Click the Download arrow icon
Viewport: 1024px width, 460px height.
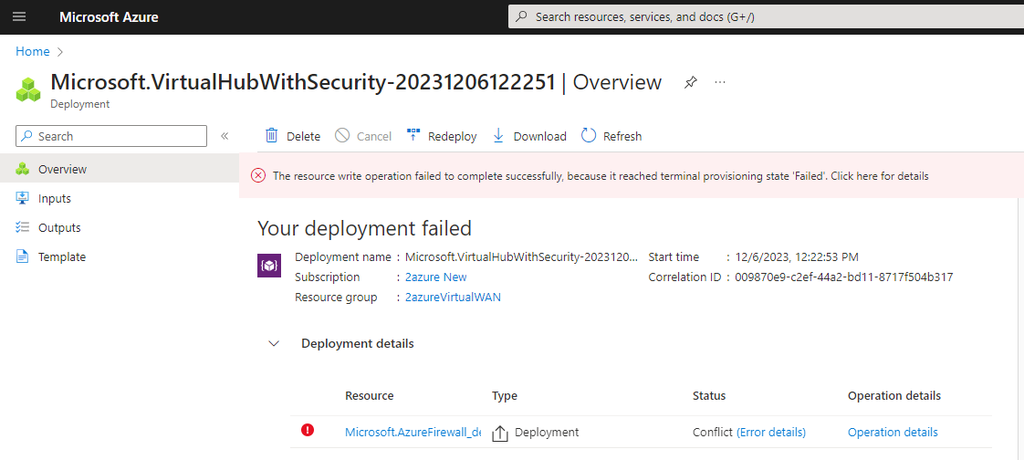[x=498, y=135]
